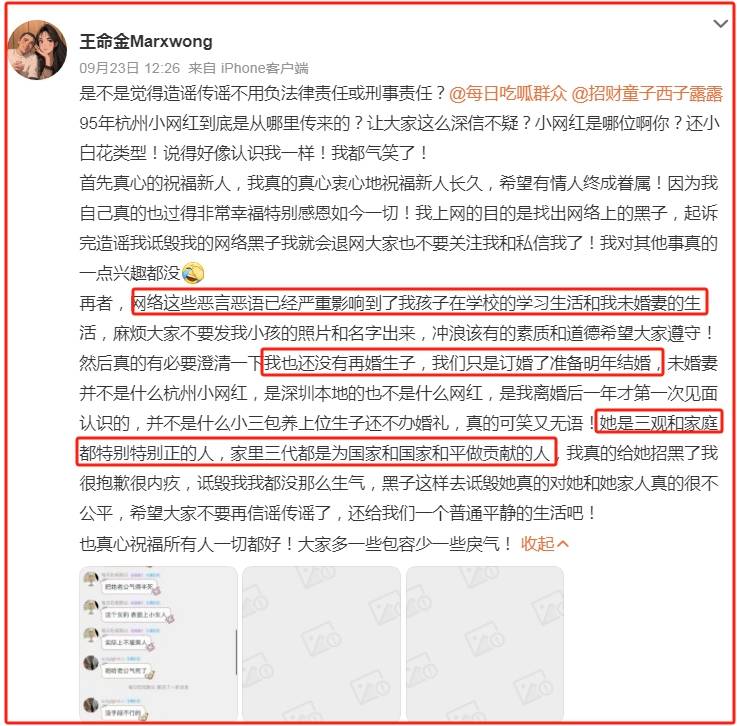737x726 pixels.
Task: Click highlighted phrase 她是三观和家庭
Action: pos(659,422)
